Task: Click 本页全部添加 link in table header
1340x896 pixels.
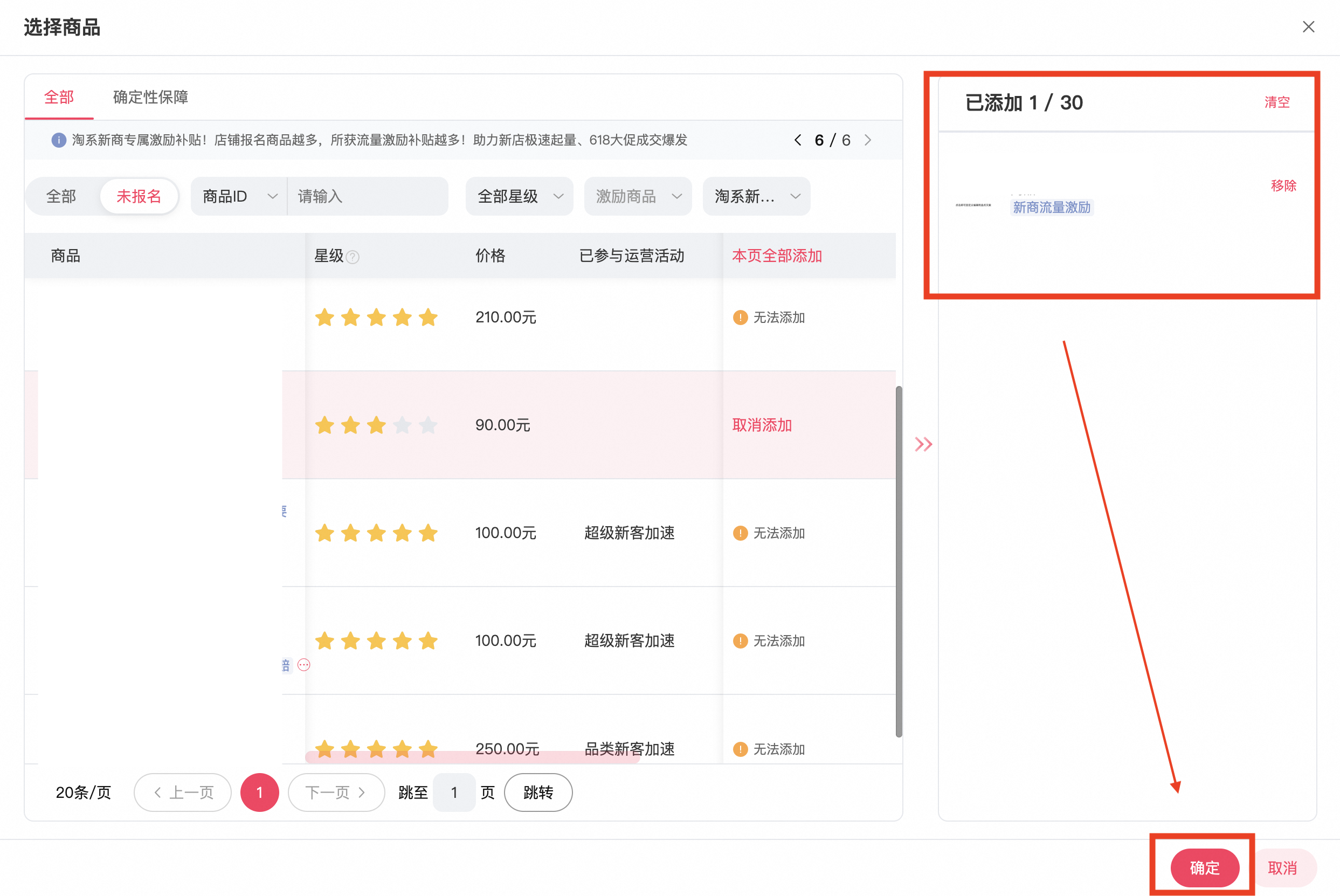Action: pos(777,256)
